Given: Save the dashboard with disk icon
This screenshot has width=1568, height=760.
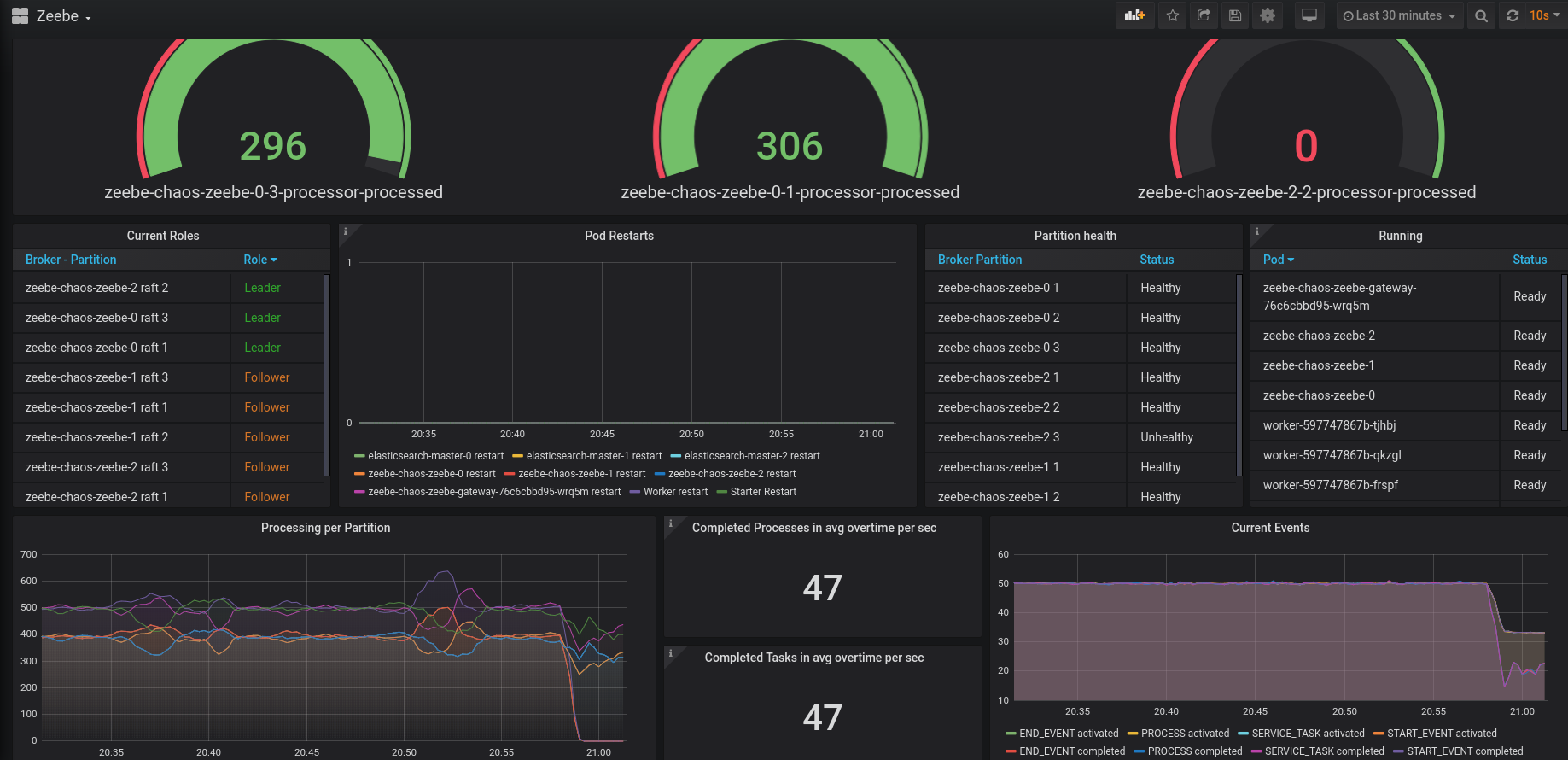Looking at the screenshot, I should click(x=1235, y=15).
